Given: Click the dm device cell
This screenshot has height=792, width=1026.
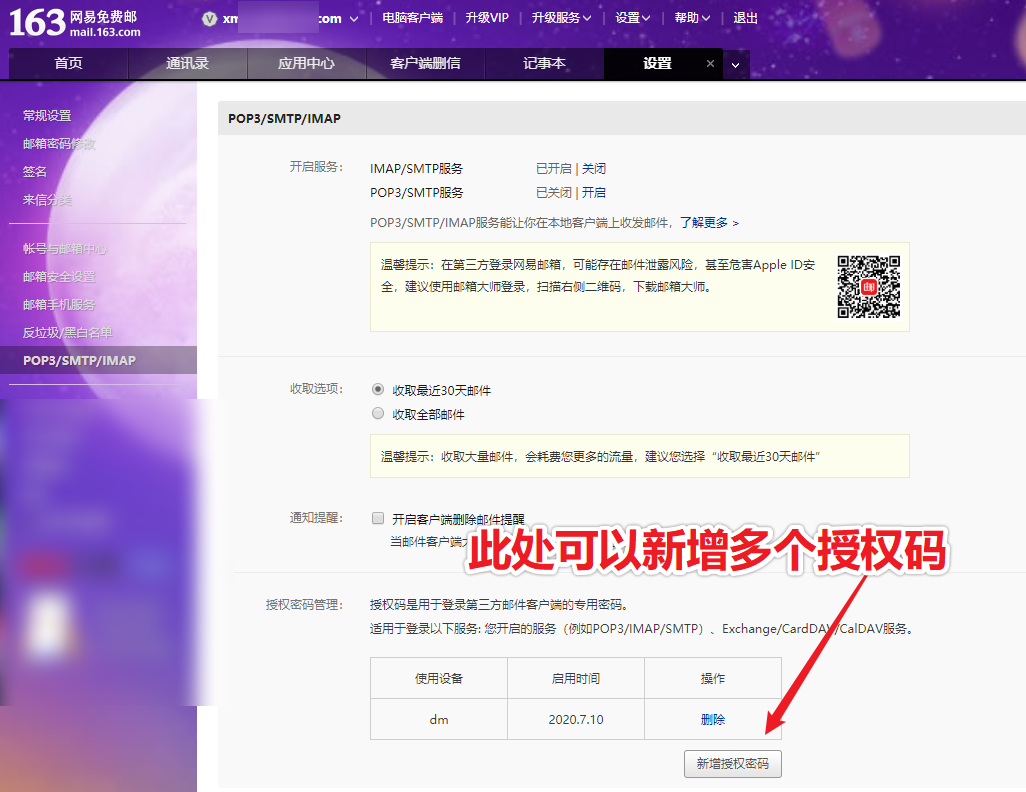Looking at the screenshot, I should (439, 719).
